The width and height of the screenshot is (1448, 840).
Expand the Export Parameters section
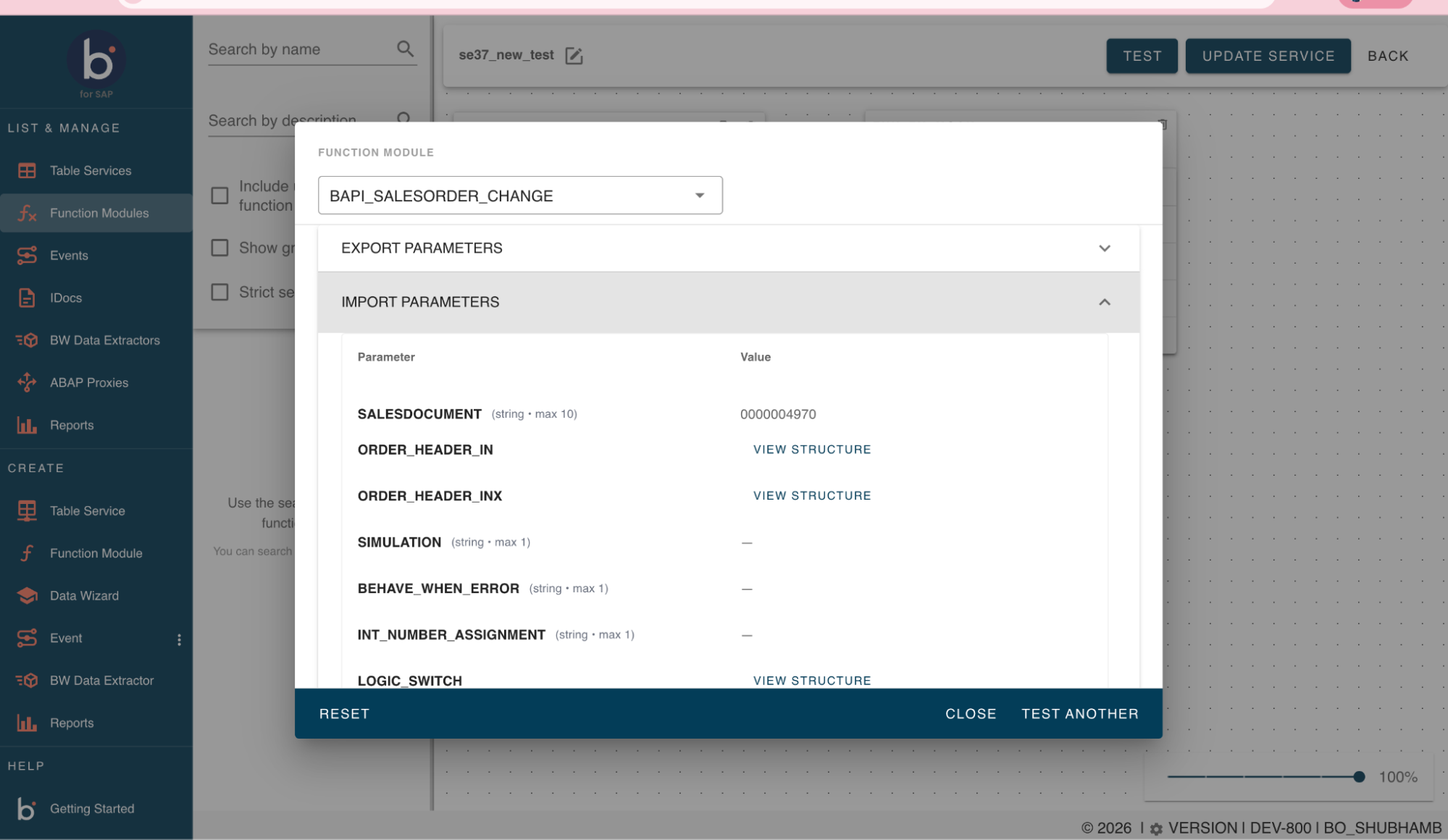(729, 248)
